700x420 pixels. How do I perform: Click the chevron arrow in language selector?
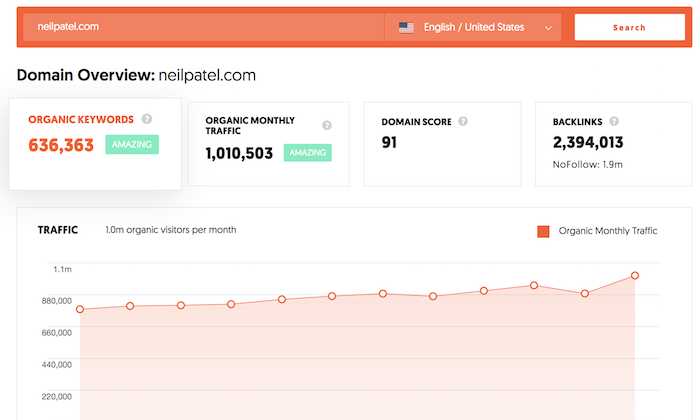pos(548,29)
